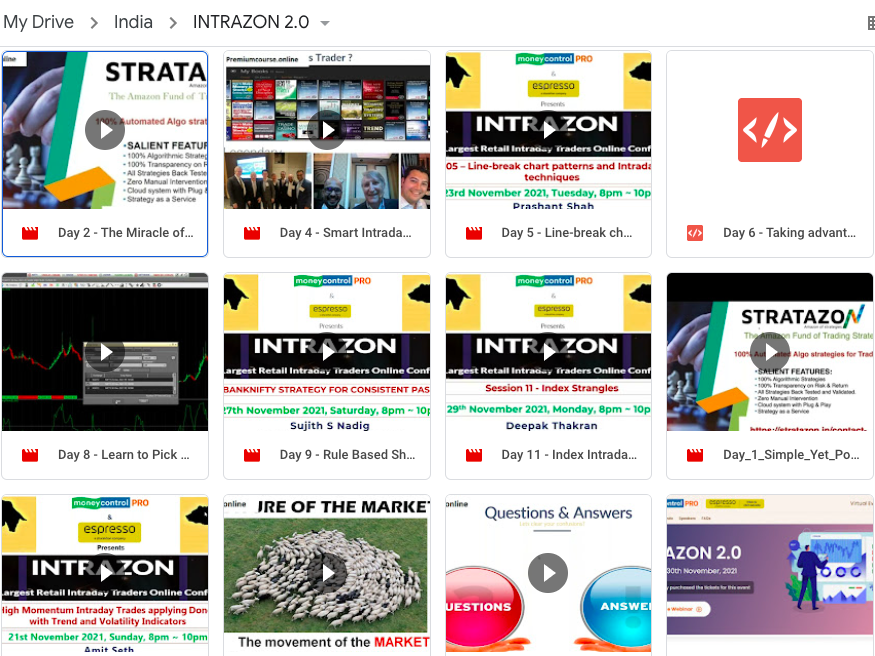This screenshot has width=875, height=656.
Task: Play the Day 4 Smart Intraday video
Action: pyautogui.click(x=327, y=130)
